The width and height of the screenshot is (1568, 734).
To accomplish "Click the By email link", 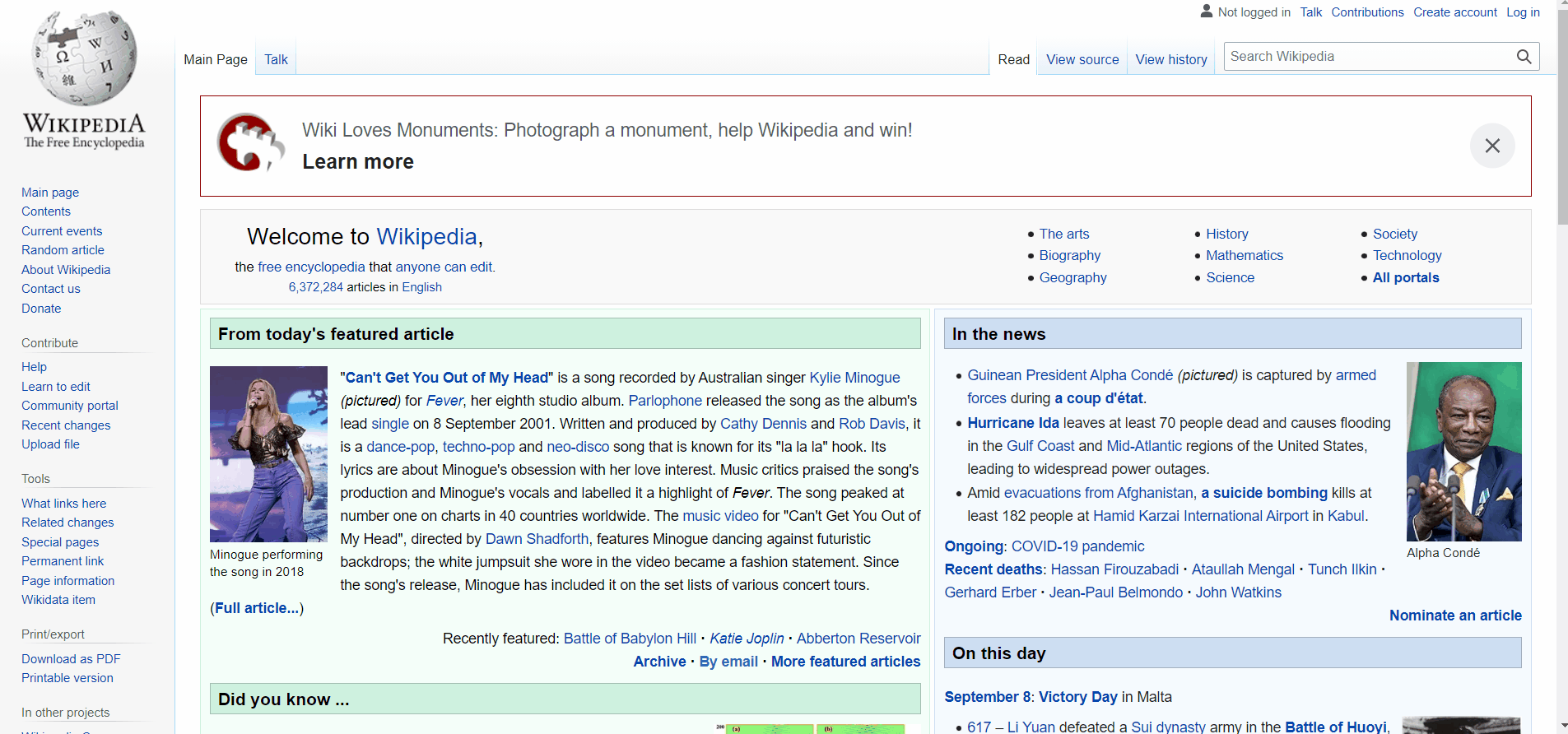I will (x=728, y=662).
